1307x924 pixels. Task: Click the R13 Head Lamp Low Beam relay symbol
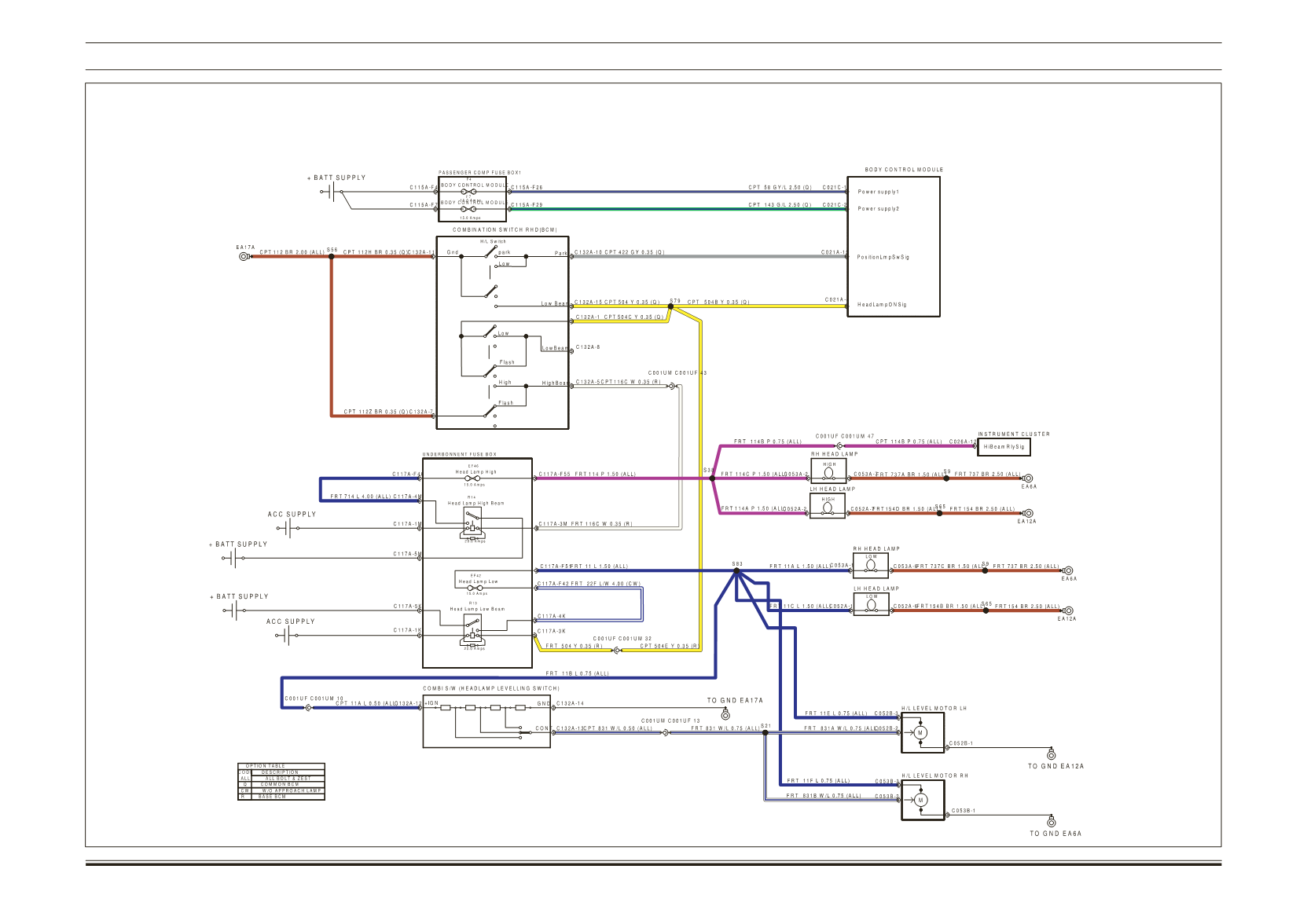[473, 630]
